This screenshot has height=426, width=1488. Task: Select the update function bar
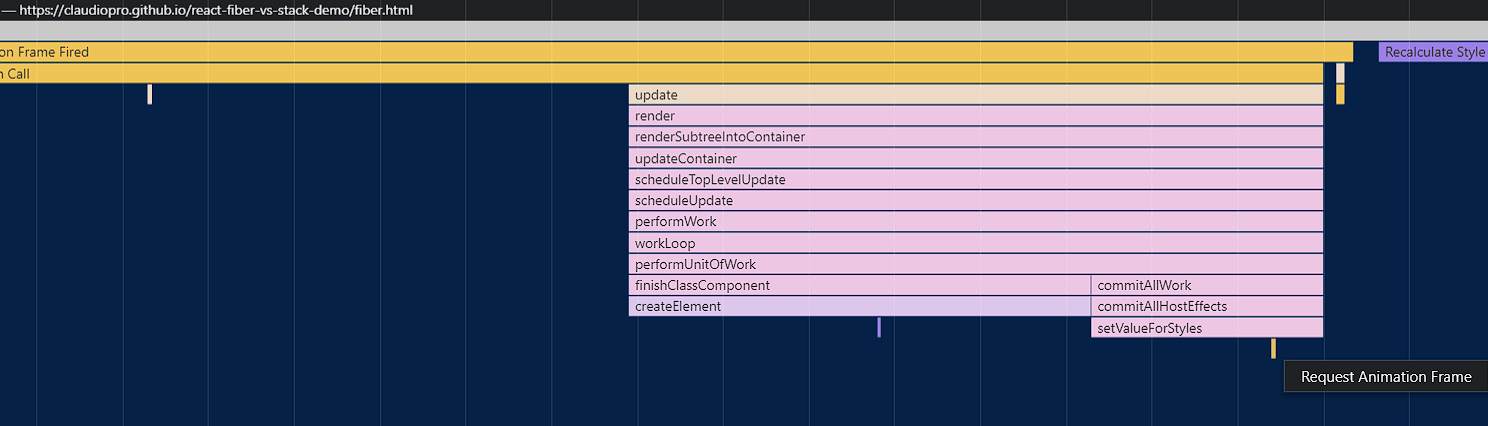[975, 95]
